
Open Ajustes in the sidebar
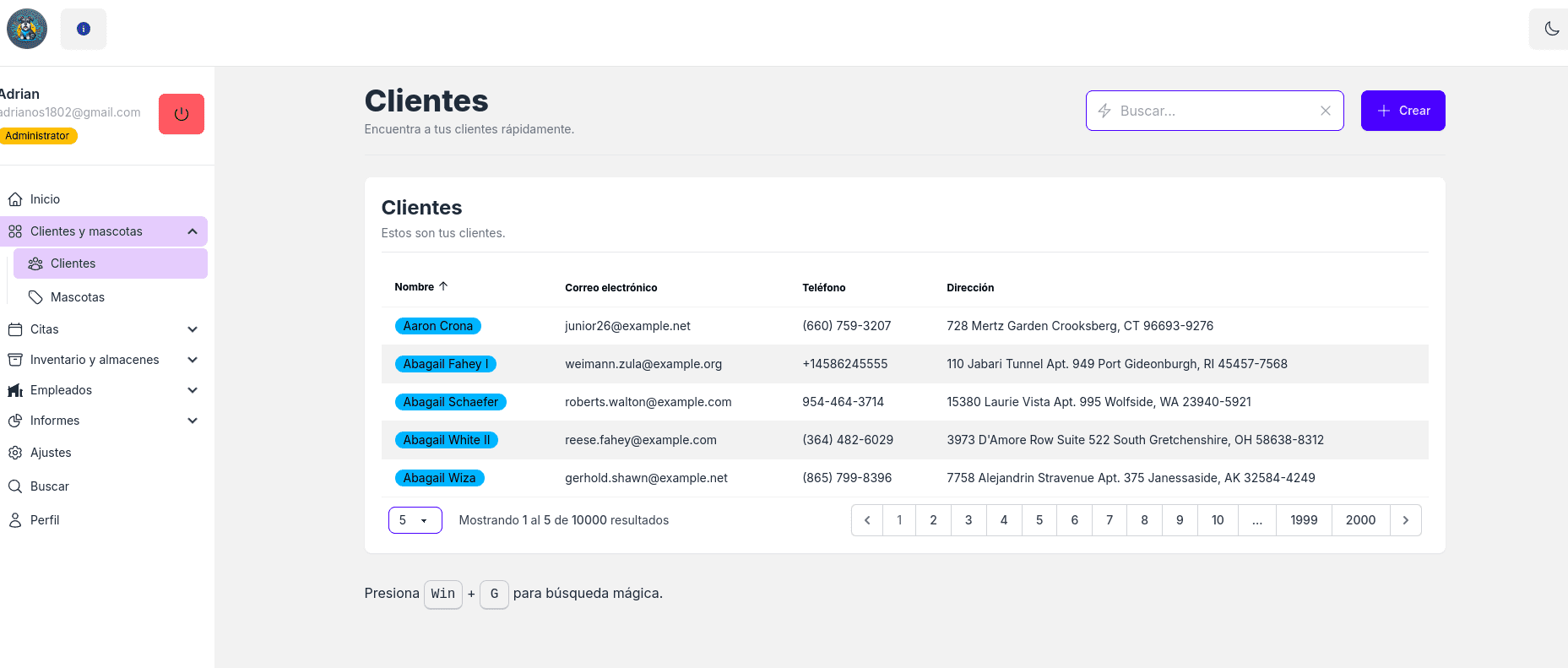click(104, 453)
